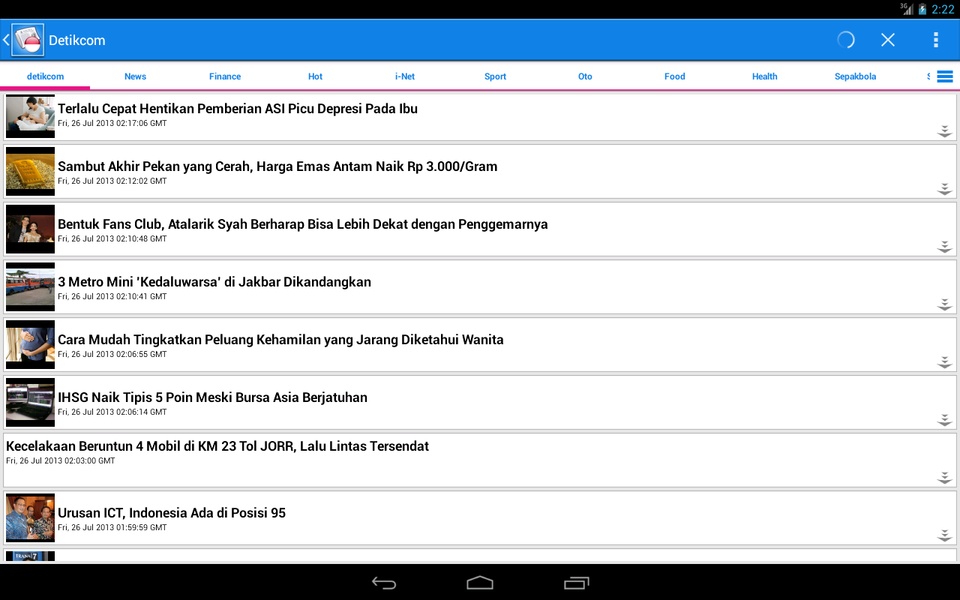Open the category list icon beside tabs
This screenshot has width=960, height=600.
tap(945, 77)
